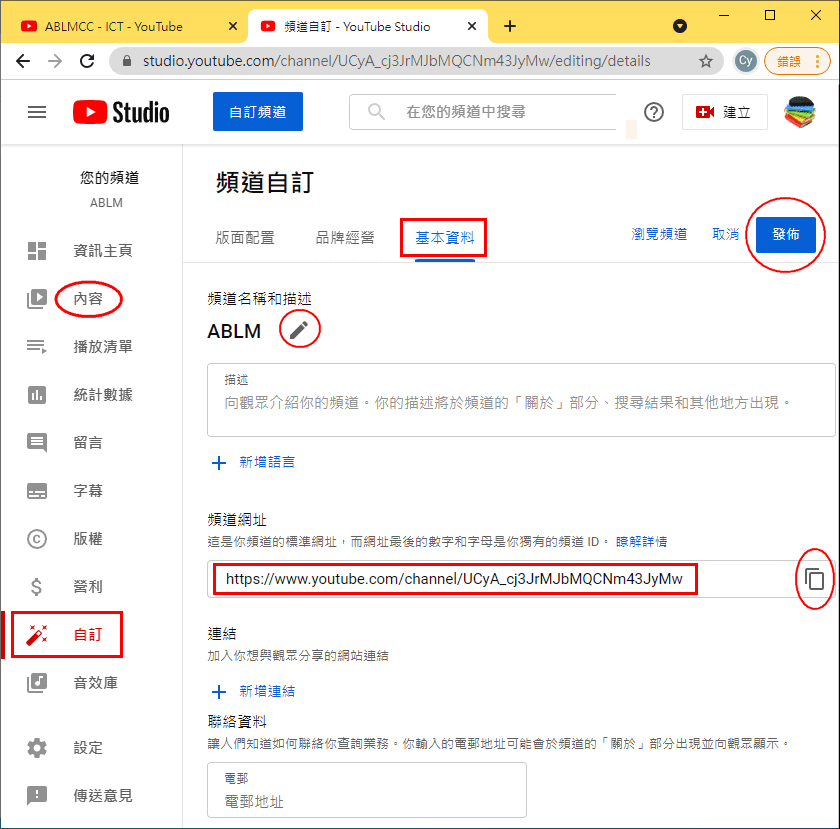Switch to 品牌經營 branding tab
840x829 pixels.
345,238
